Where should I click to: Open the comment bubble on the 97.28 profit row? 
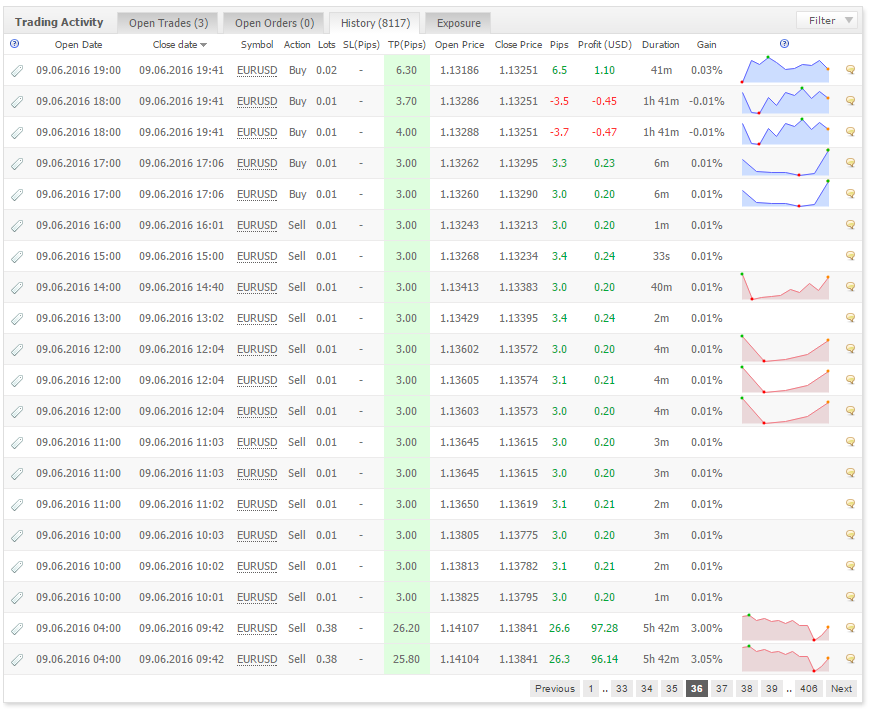pos(850,628)
